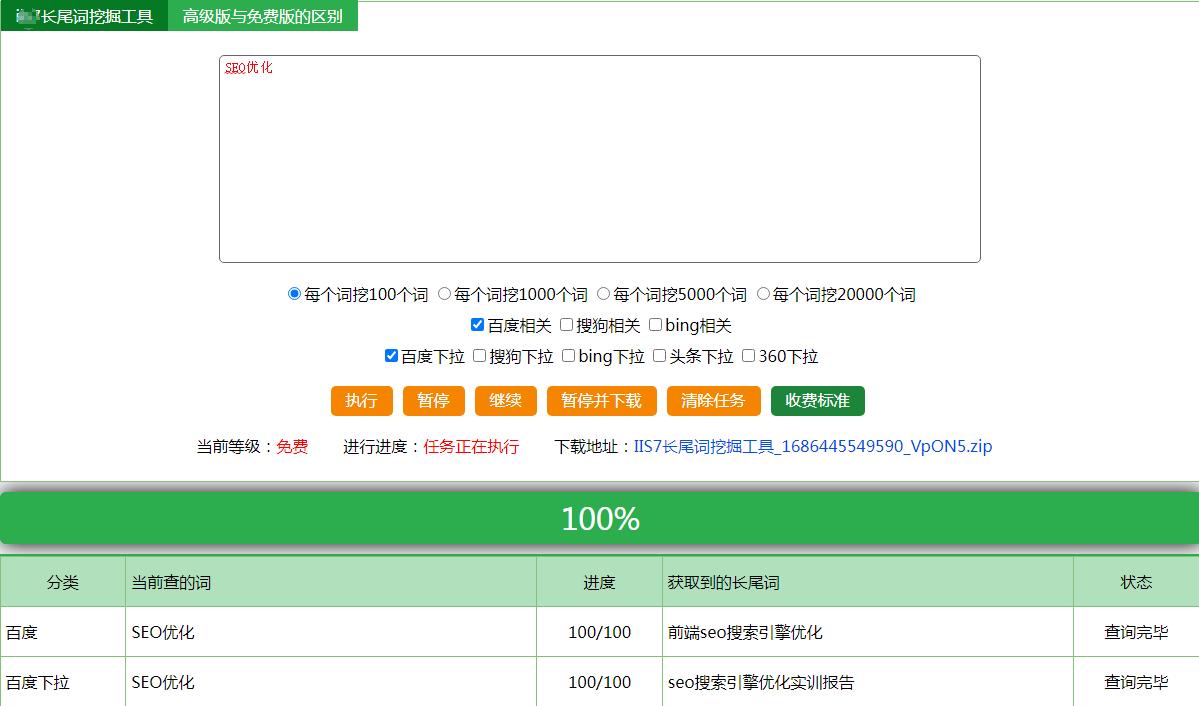Click the 执行 button to start mining
The image size is (1199, 706).
click(x=361, y=400)
